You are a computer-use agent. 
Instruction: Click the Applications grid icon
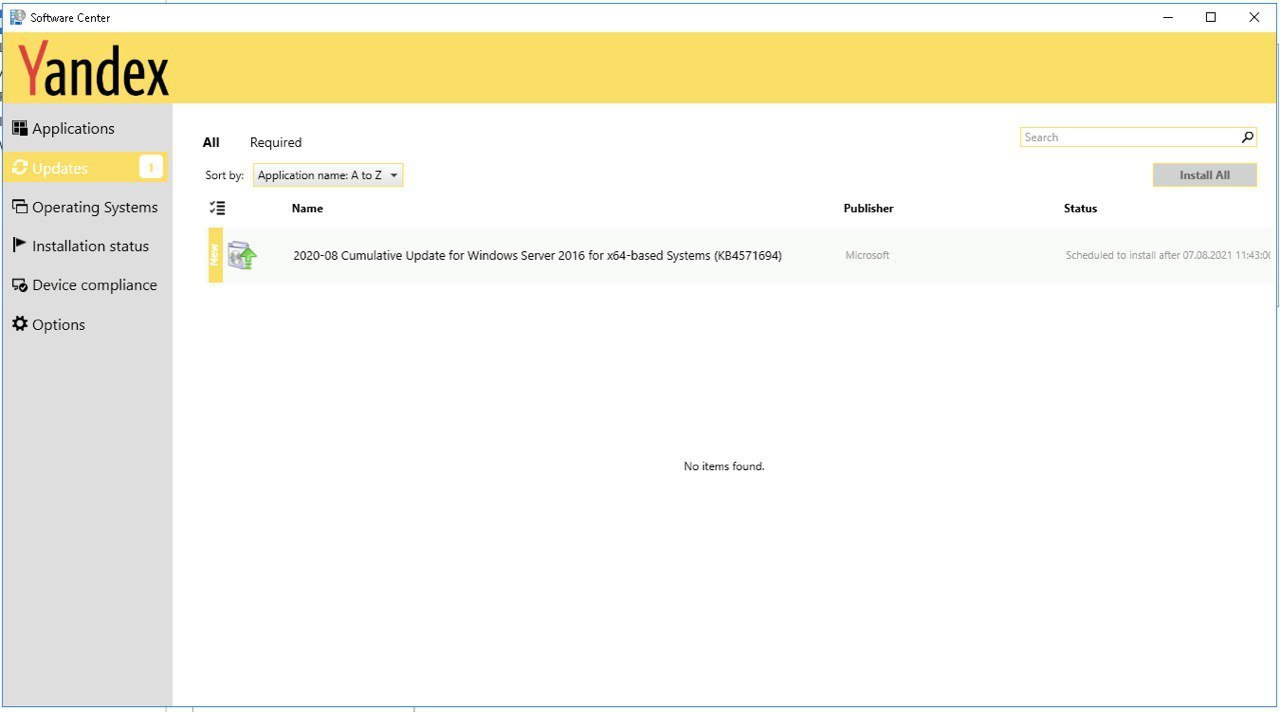19,128
